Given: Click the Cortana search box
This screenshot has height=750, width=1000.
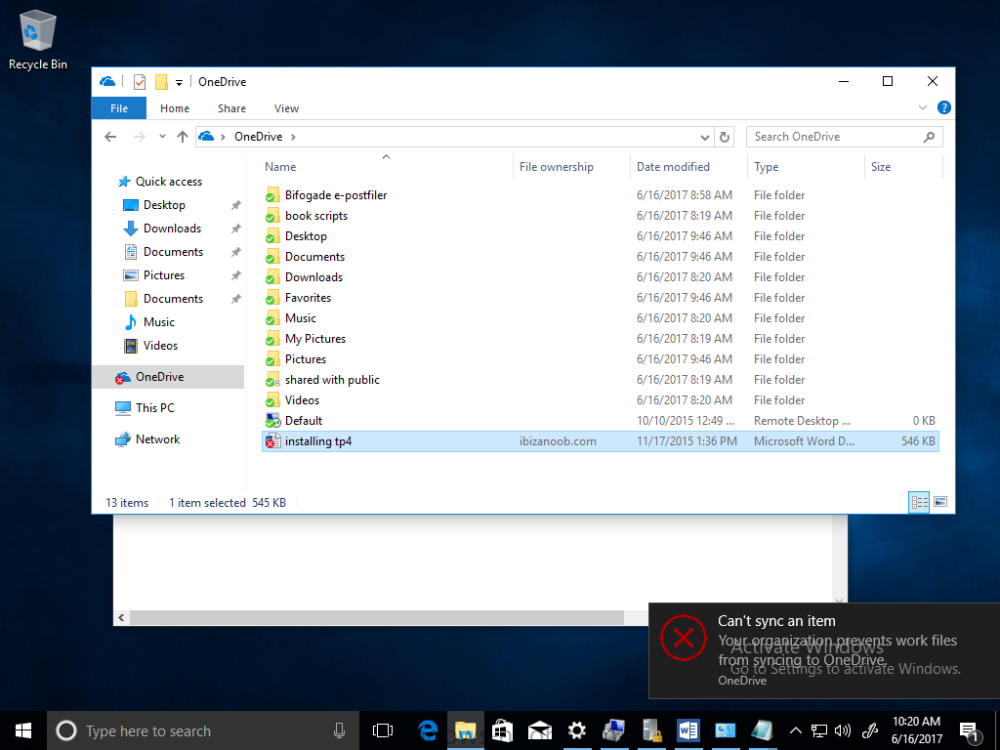Looking at the screenshot, I should [x=203, y=731].
